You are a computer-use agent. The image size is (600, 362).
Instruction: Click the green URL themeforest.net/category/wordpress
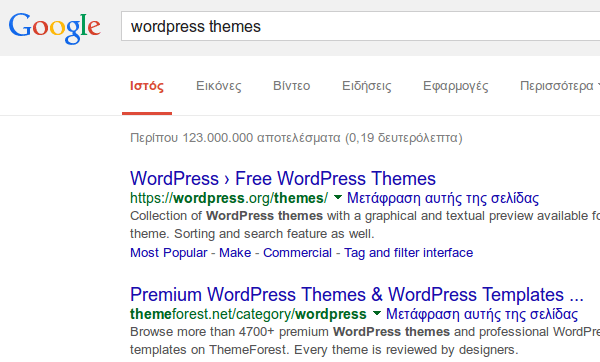pyautogui.click(x=248, y=314)
